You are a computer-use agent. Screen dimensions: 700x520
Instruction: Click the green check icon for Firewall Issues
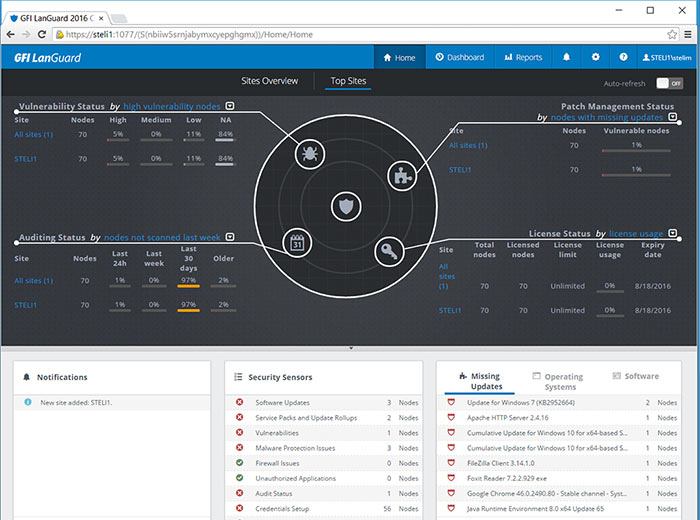click(240, 463)
